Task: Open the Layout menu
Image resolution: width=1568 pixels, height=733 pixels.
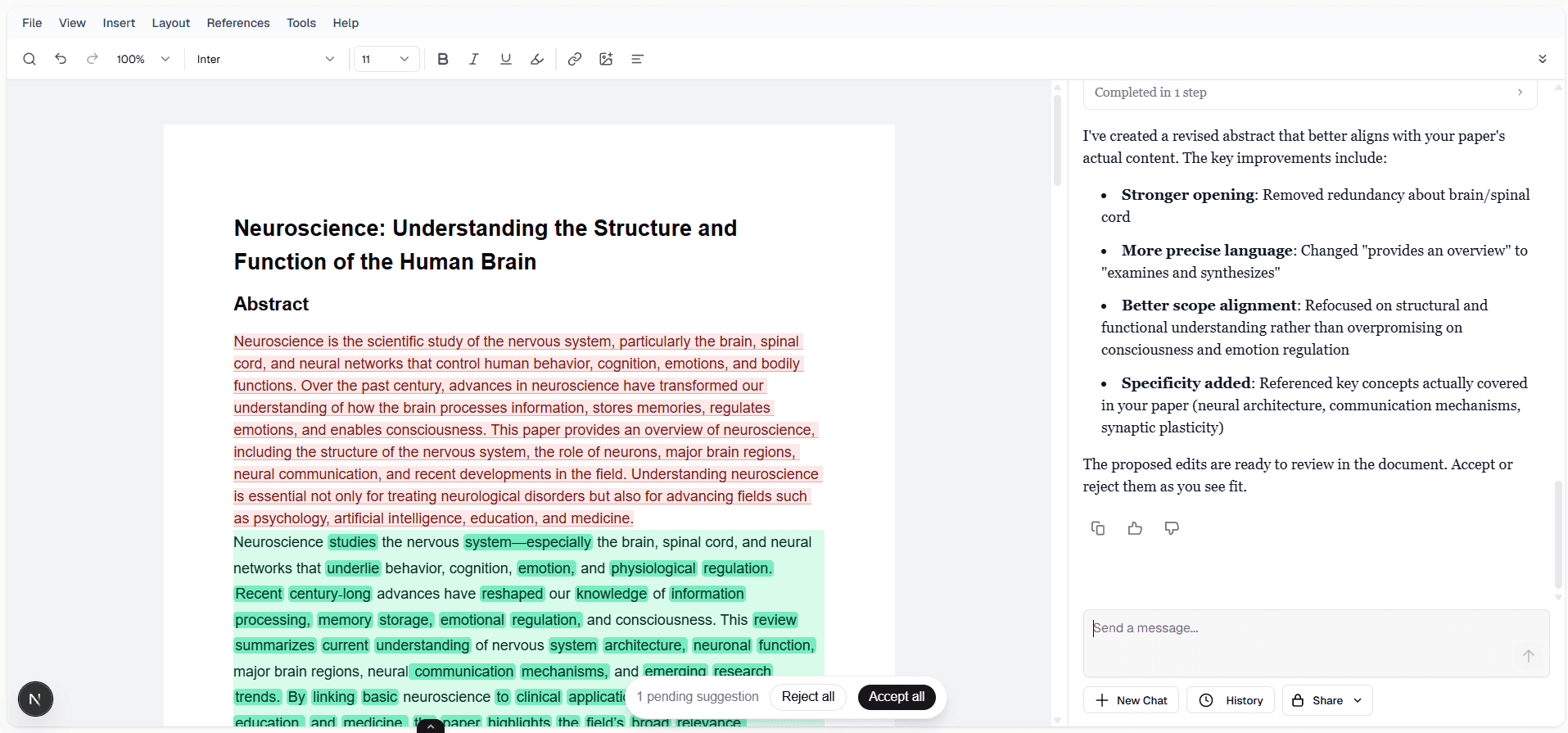Action: tap(170, 23)
